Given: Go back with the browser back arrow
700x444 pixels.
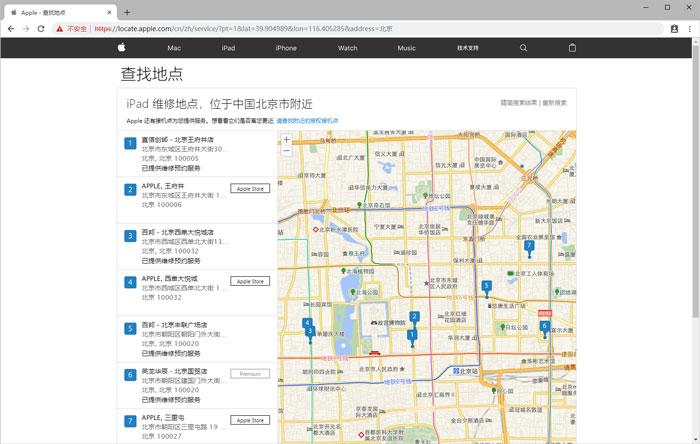Looking at the screenshot, I should [x=11, y=29].
